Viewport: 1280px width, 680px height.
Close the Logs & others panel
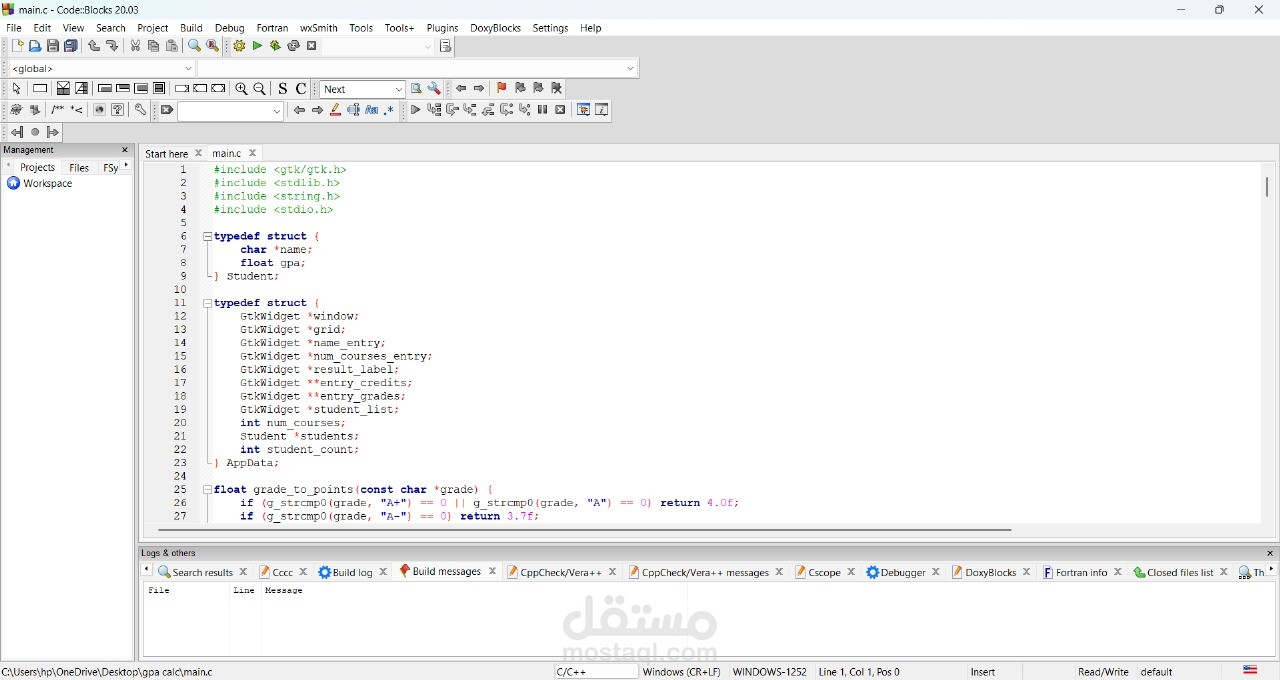(1270, 553)
